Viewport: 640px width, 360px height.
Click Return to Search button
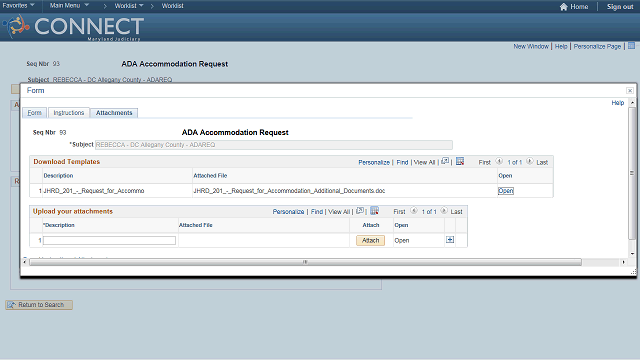coord(39,305)
